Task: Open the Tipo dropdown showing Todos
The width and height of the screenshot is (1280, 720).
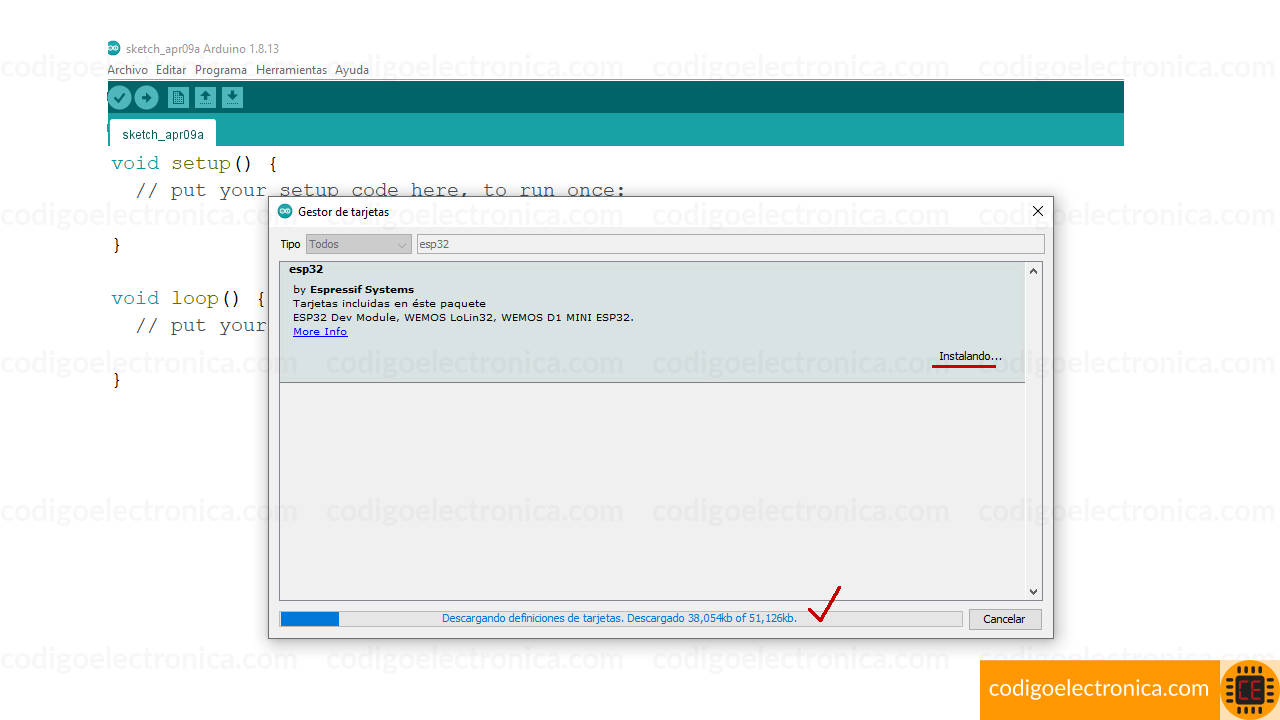Action: (359, 244)
